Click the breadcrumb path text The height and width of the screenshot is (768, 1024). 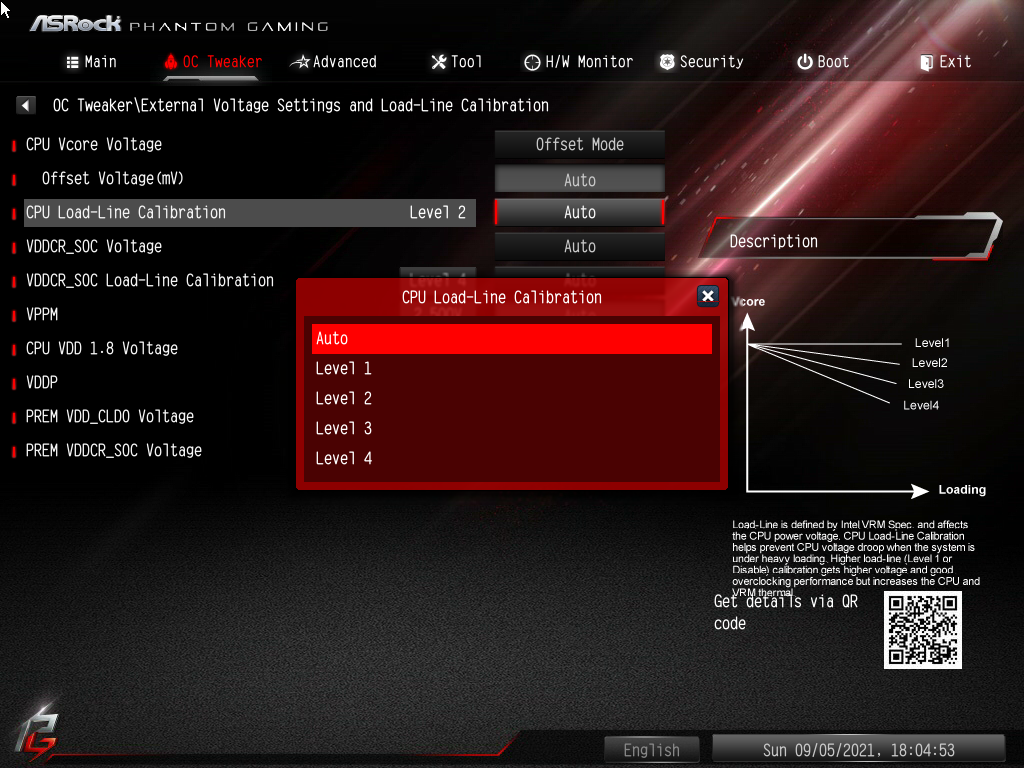[300, 105]
